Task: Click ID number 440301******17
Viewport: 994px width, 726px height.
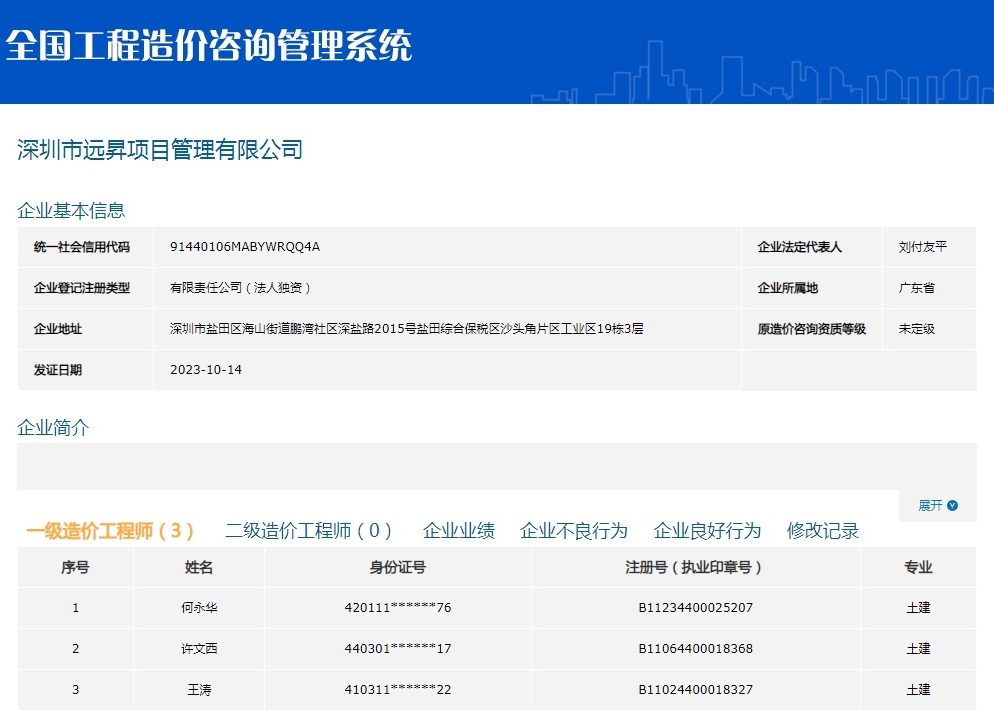Action: coord(397,649)
